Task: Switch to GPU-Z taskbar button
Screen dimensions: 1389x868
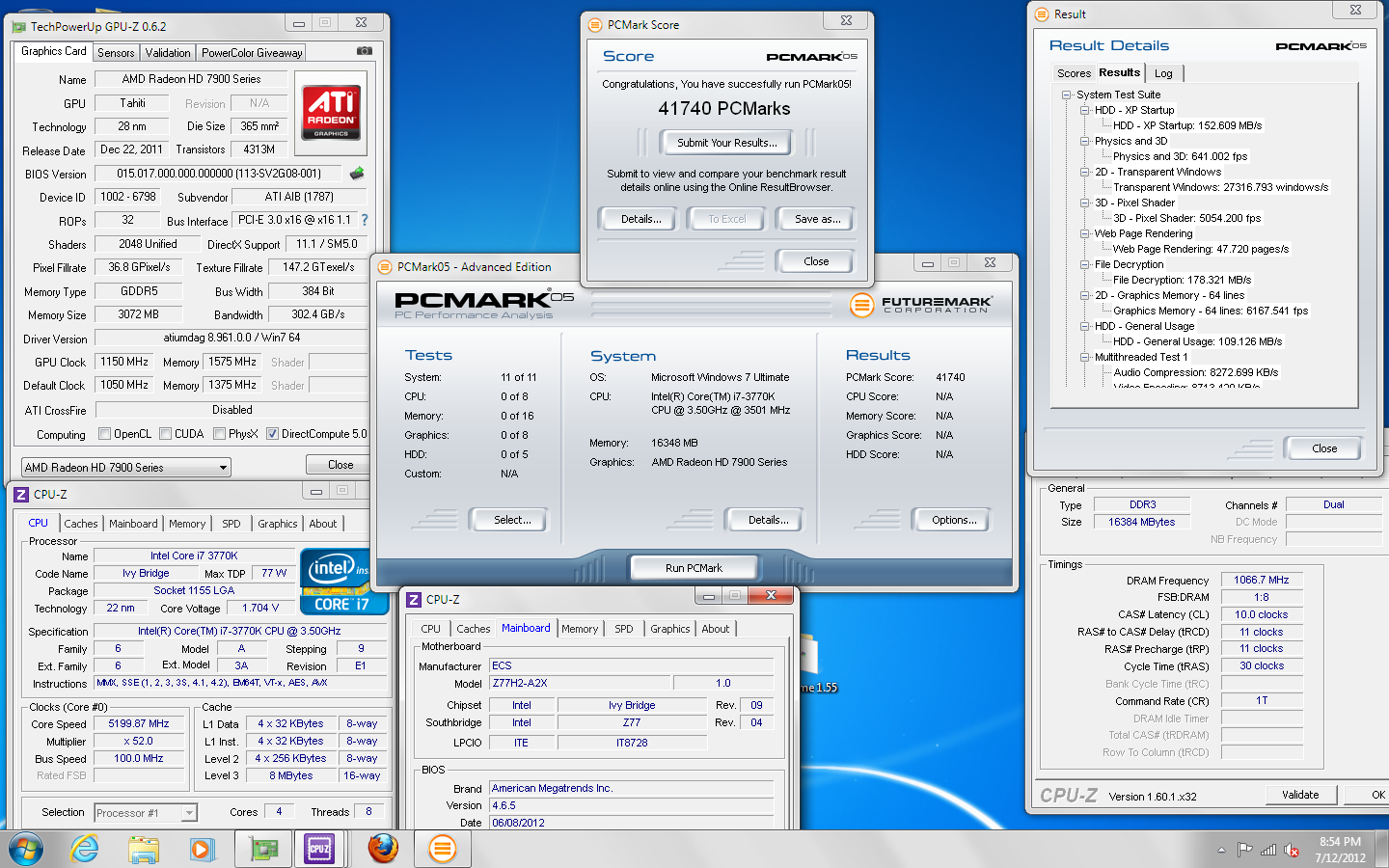Action: click(263, 850)
